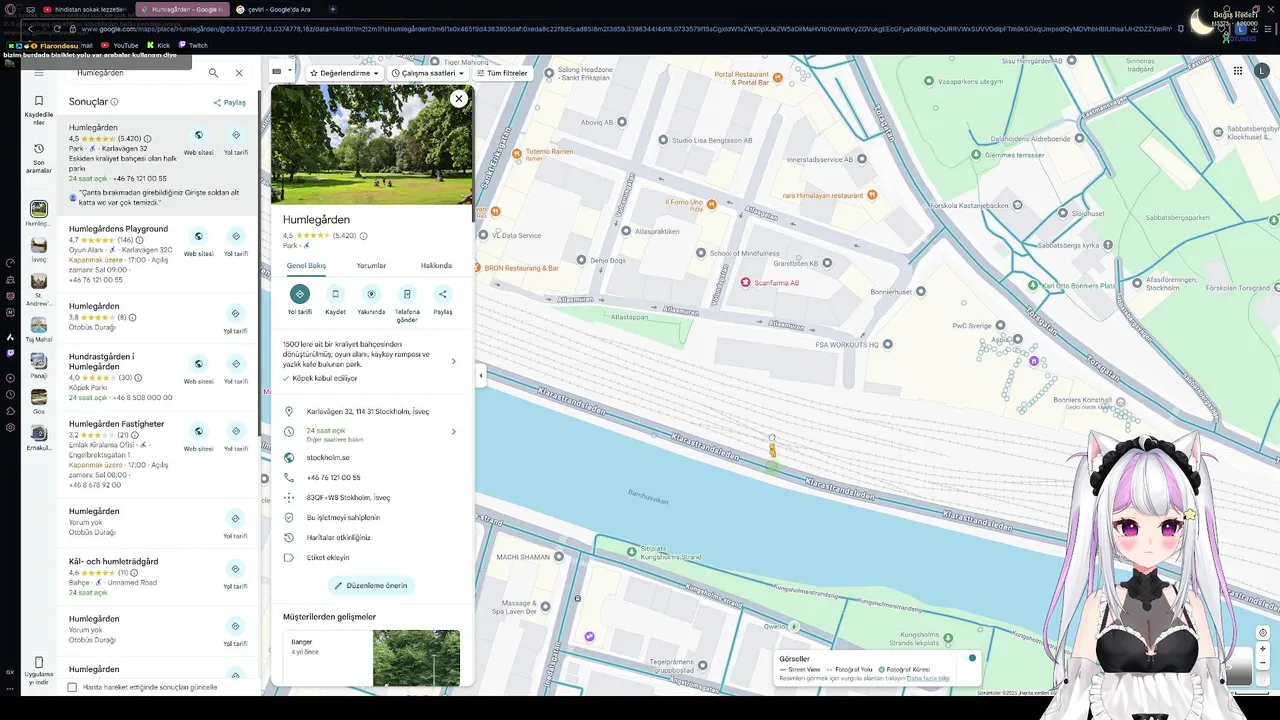
Task: Switch to çeviri Google'da Ara browser tab
Action: [273, 9]
